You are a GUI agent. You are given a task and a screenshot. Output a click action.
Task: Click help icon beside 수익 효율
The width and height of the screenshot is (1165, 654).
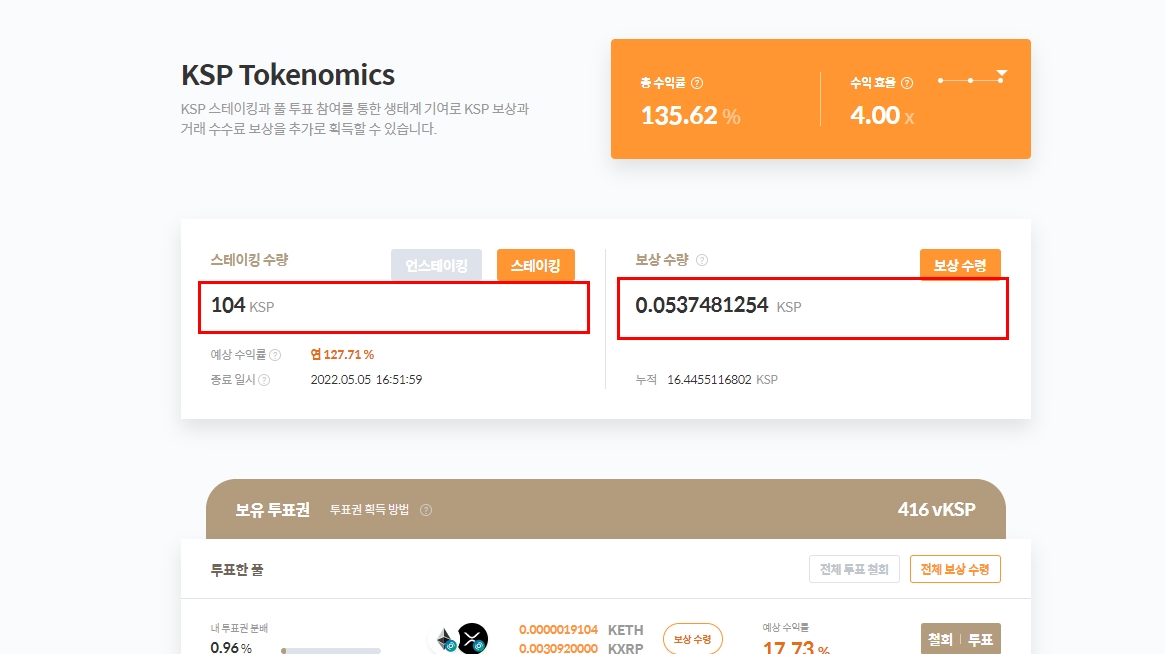coord(907,84)
